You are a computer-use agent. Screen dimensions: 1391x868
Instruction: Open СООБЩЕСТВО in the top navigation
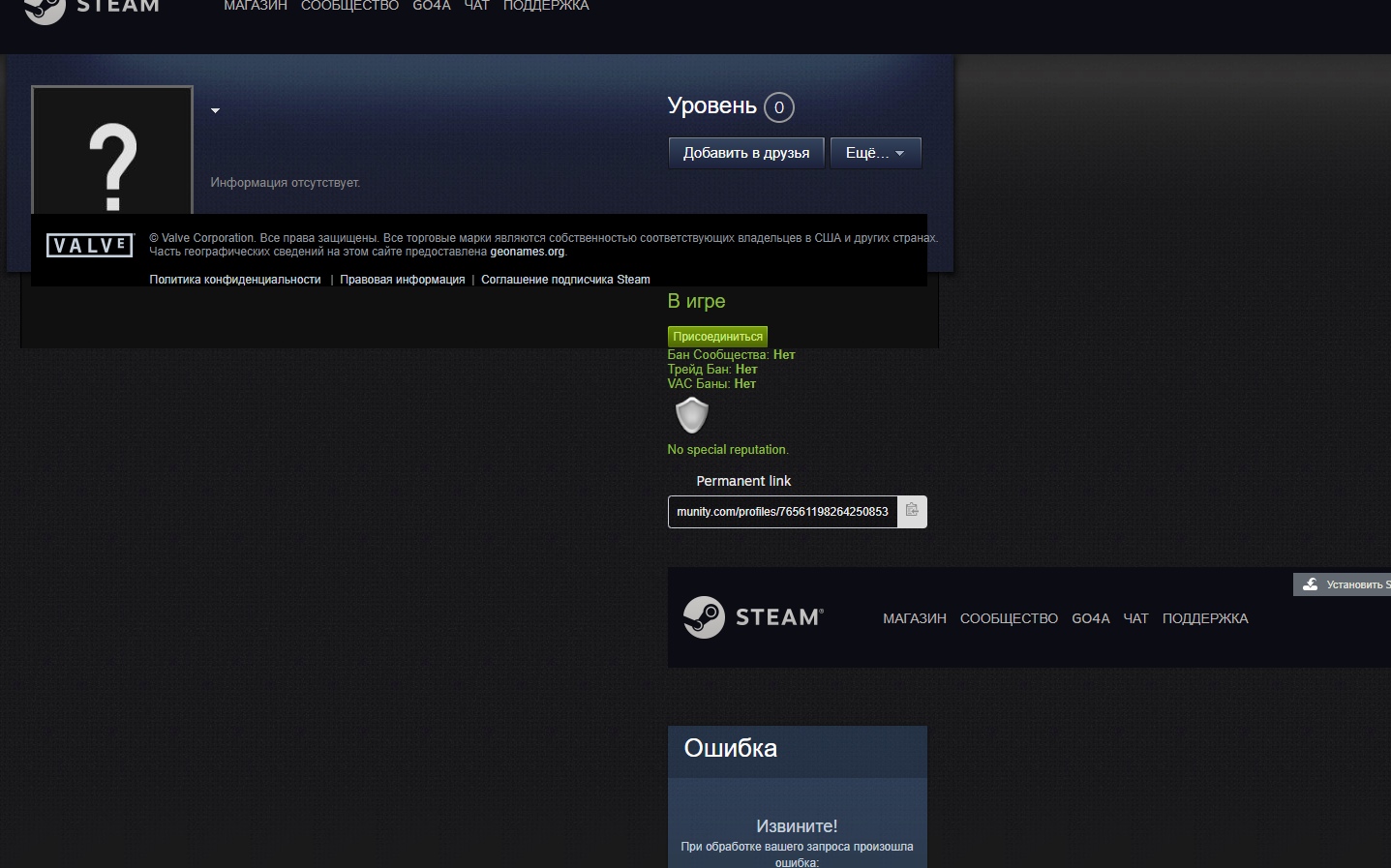349,6
